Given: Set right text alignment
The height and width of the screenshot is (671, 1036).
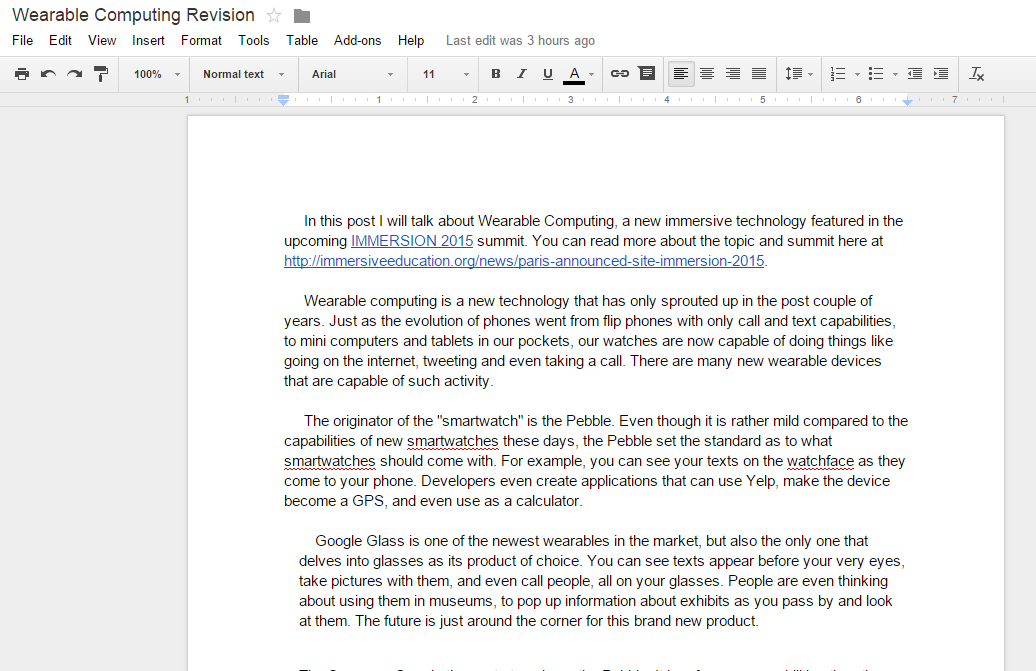Looking at the screenshot, I should click(x=733, y=74).
